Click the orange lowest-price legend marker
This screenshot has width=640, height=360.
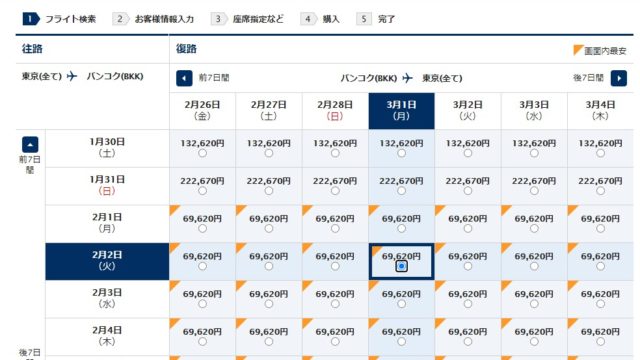578,50
